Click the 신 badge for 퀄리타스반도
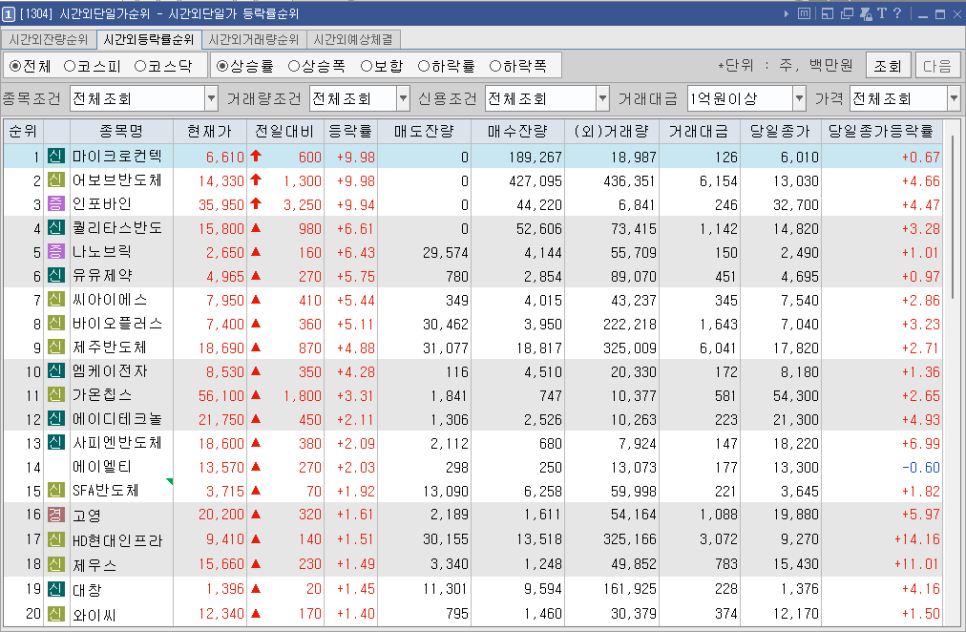Screen dimensions: 966x632 point(56,227)
